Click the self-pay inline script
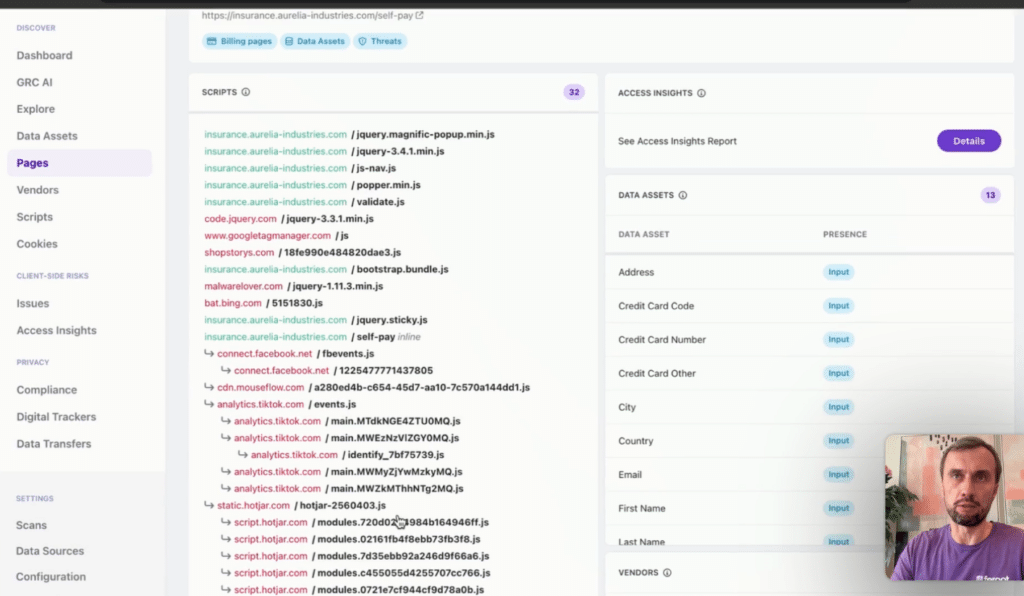 (x=312, y=337)
